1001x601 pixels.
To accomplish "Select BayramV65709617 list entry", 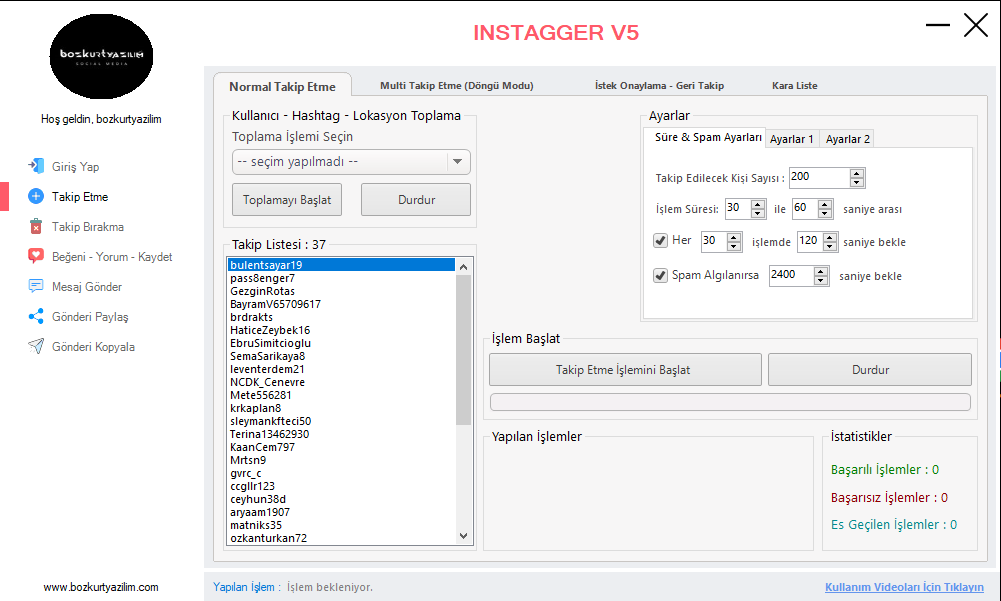I will pos(342,304).
